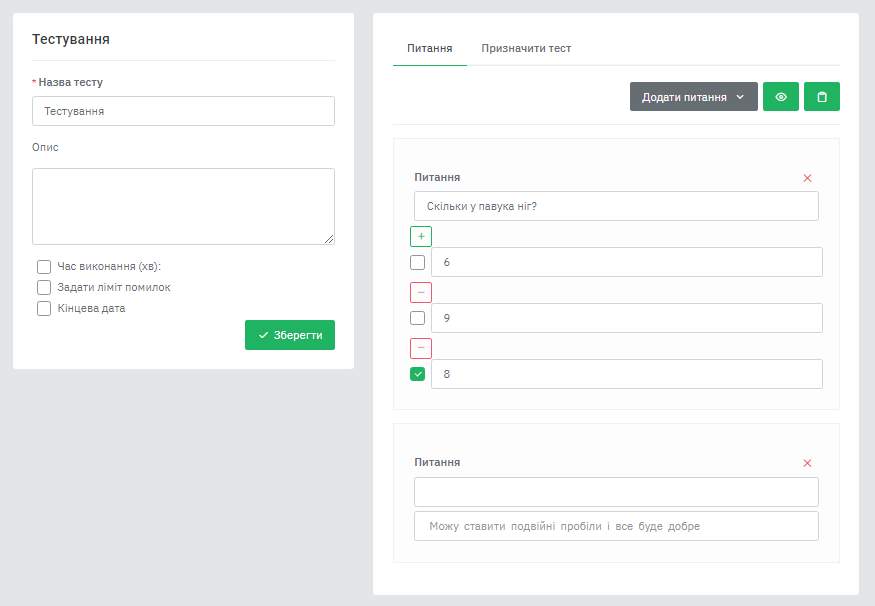The image size is (875, 606).
Task: Toggle the Задати ліміт помилок checkbox
Action: tap(44, 287)
